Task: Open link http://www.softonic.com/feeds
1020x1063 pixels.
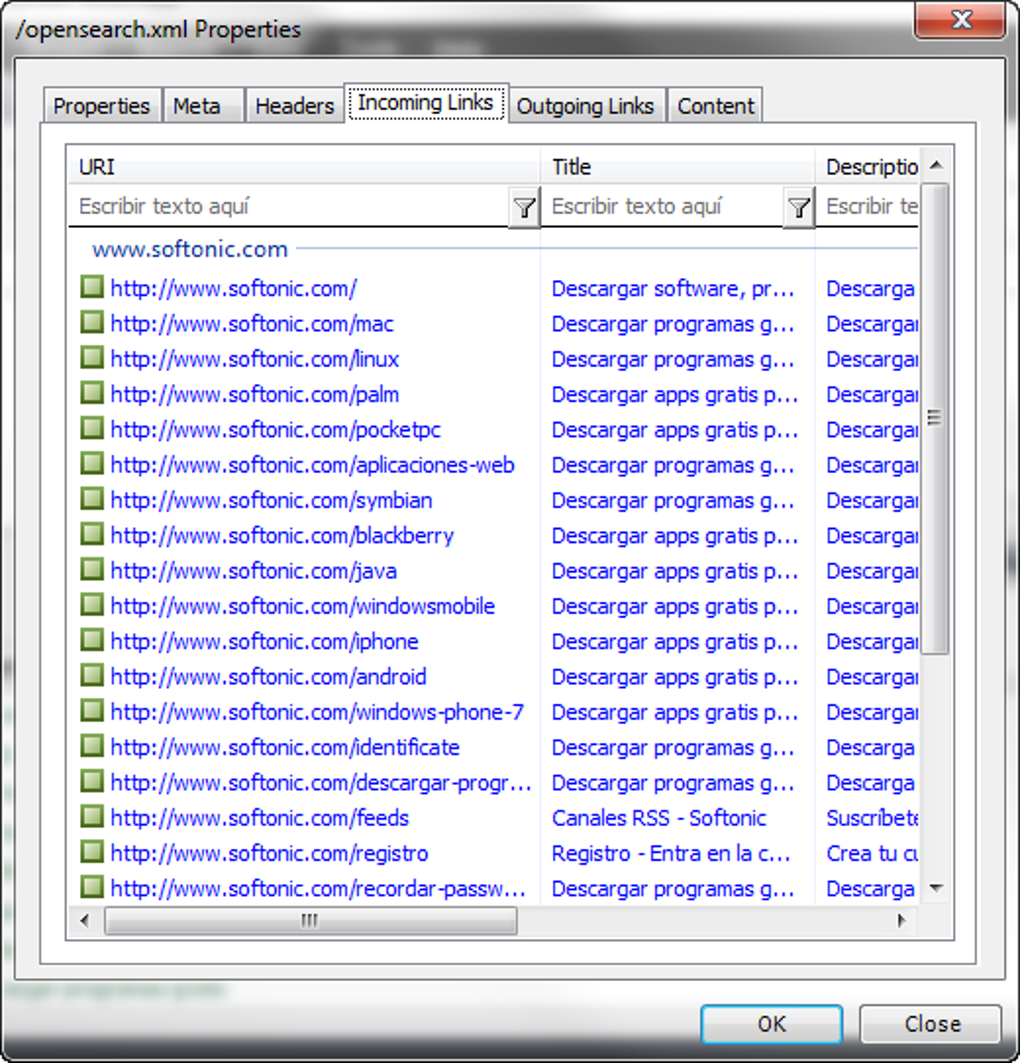Action: [260, 818]
